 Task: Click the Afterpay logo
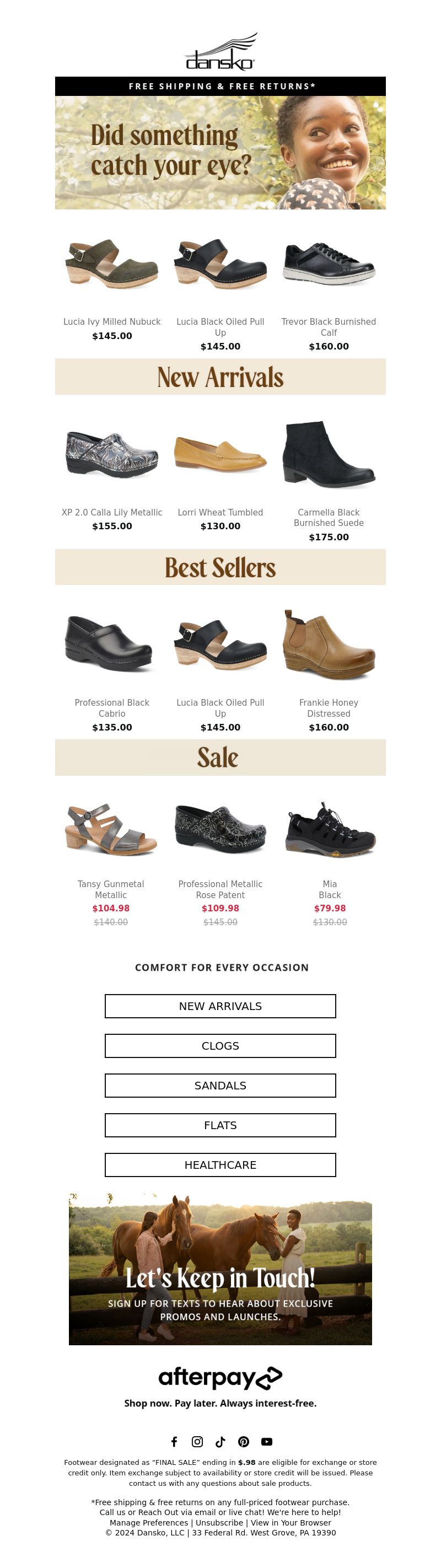click(220, 1378)
